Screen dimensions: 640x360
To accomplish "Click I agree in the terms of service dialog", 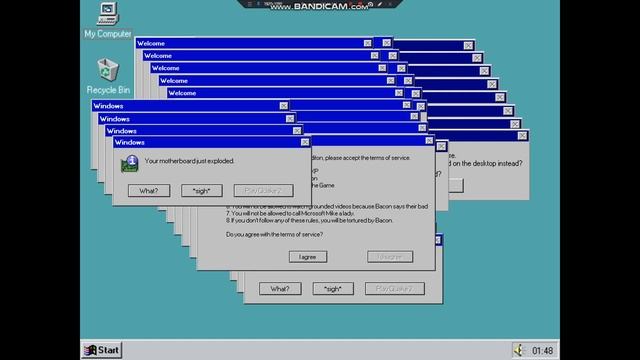I will coord(308,257).
